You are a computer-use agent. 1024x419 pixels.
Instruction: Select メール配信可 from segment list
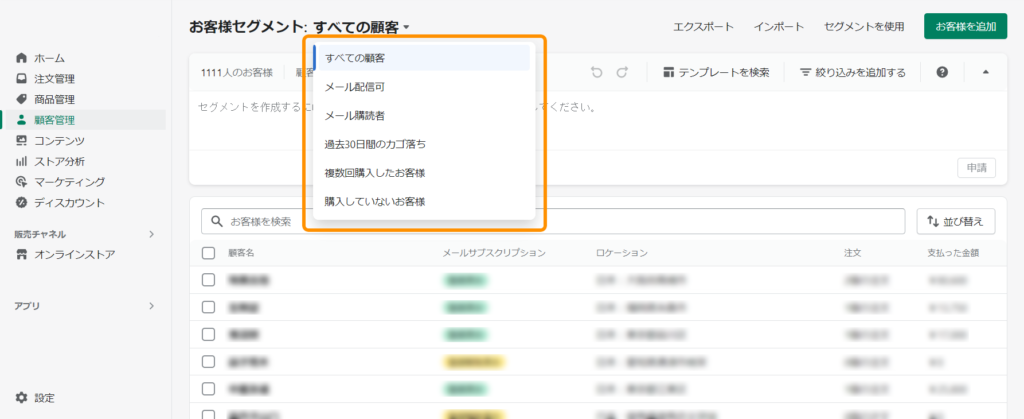(x=355, y=86)
